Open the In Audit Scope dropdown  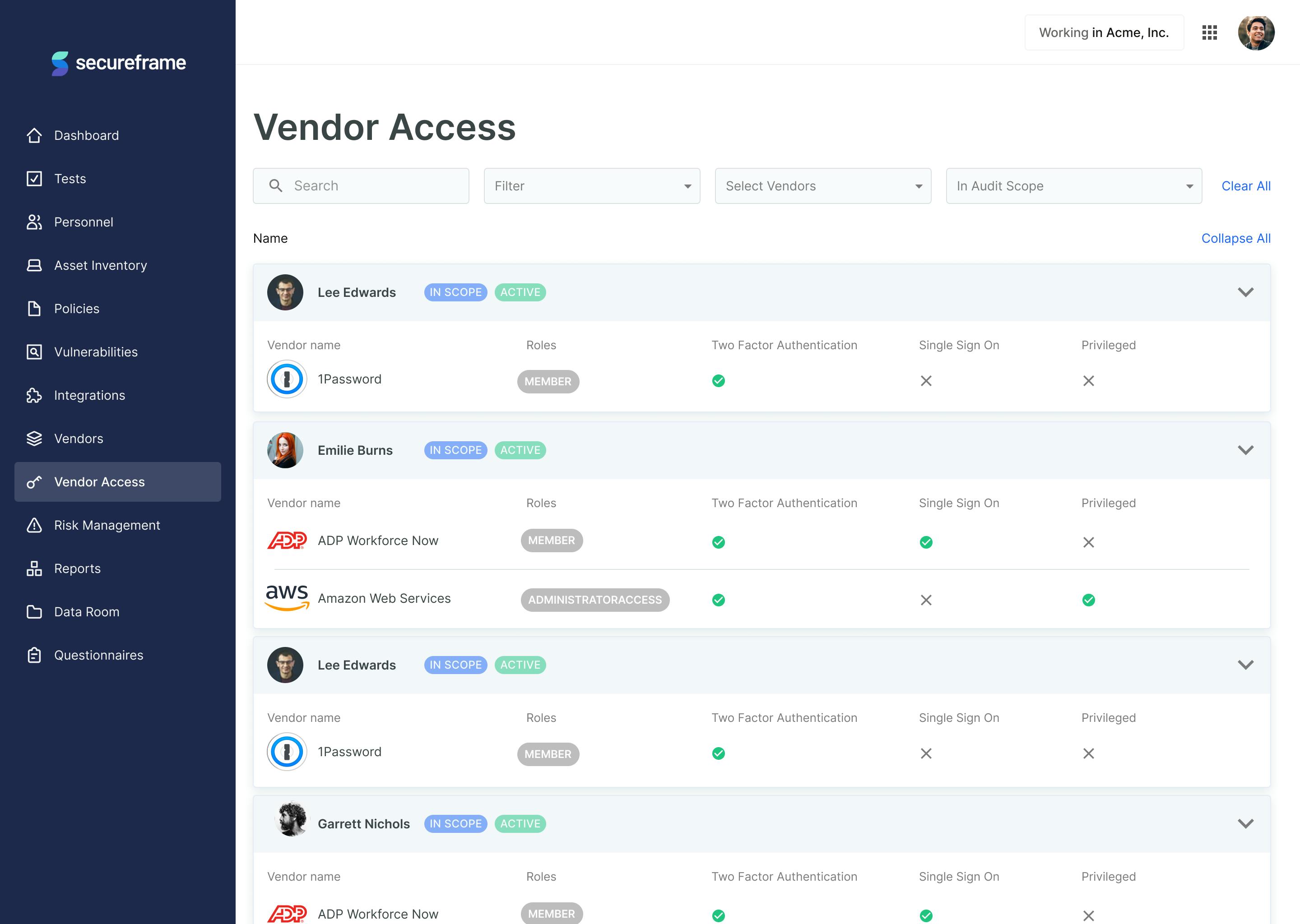tap(1073, 186)
